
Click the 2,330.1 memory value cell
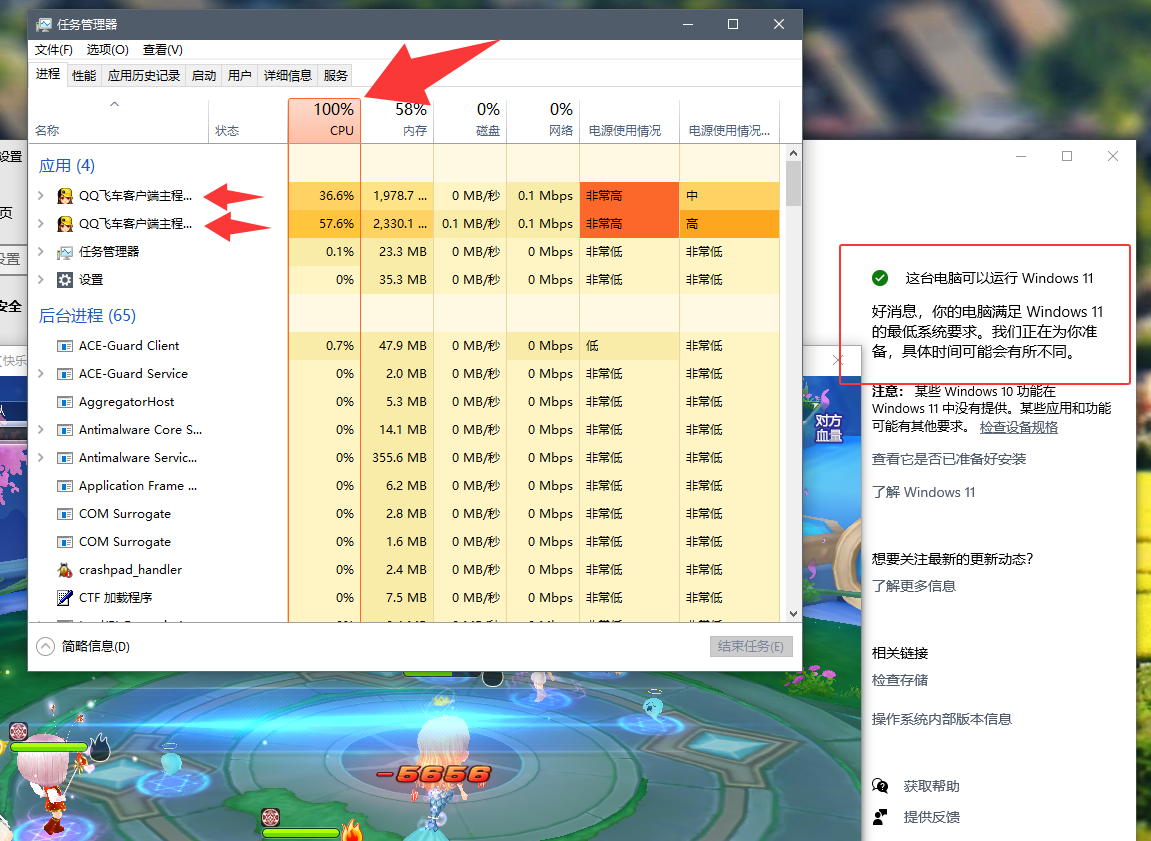[x=397, y=224]
